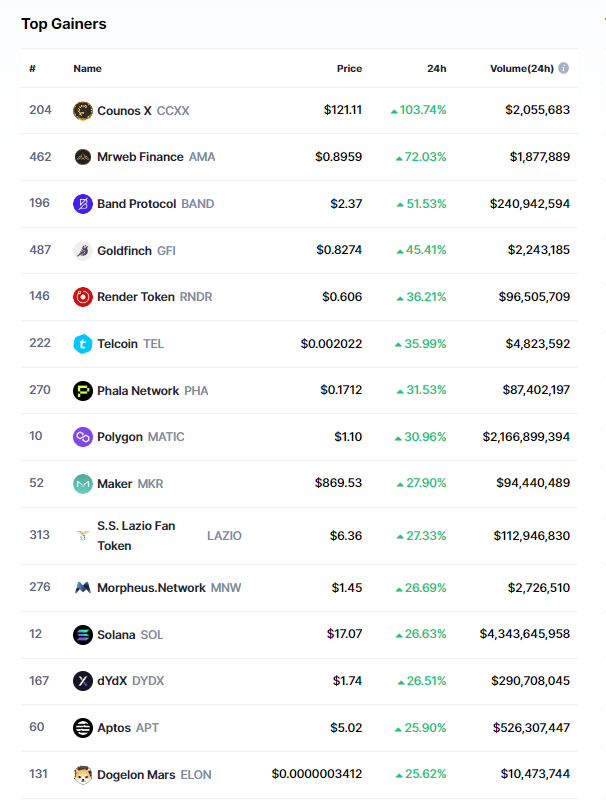Open the Morpheus.Network MNW link
Image resolution: width=606 pixels, height=800 pixels.
[151, 588]
